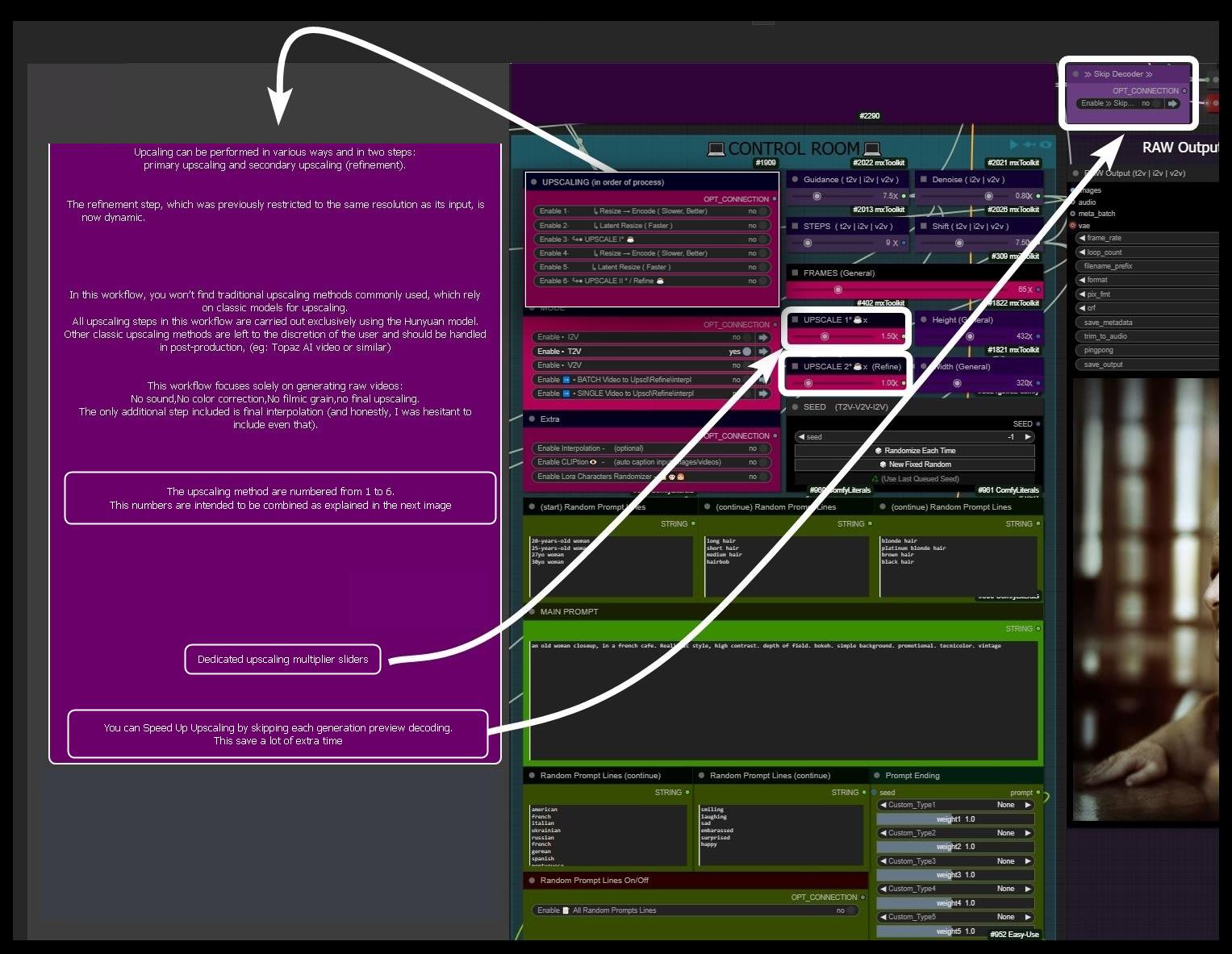Image resolution: width=1232 pixels, height=954 pixels.
Task: Click the square icon on Denoise node title
Action: coord(924,180)
